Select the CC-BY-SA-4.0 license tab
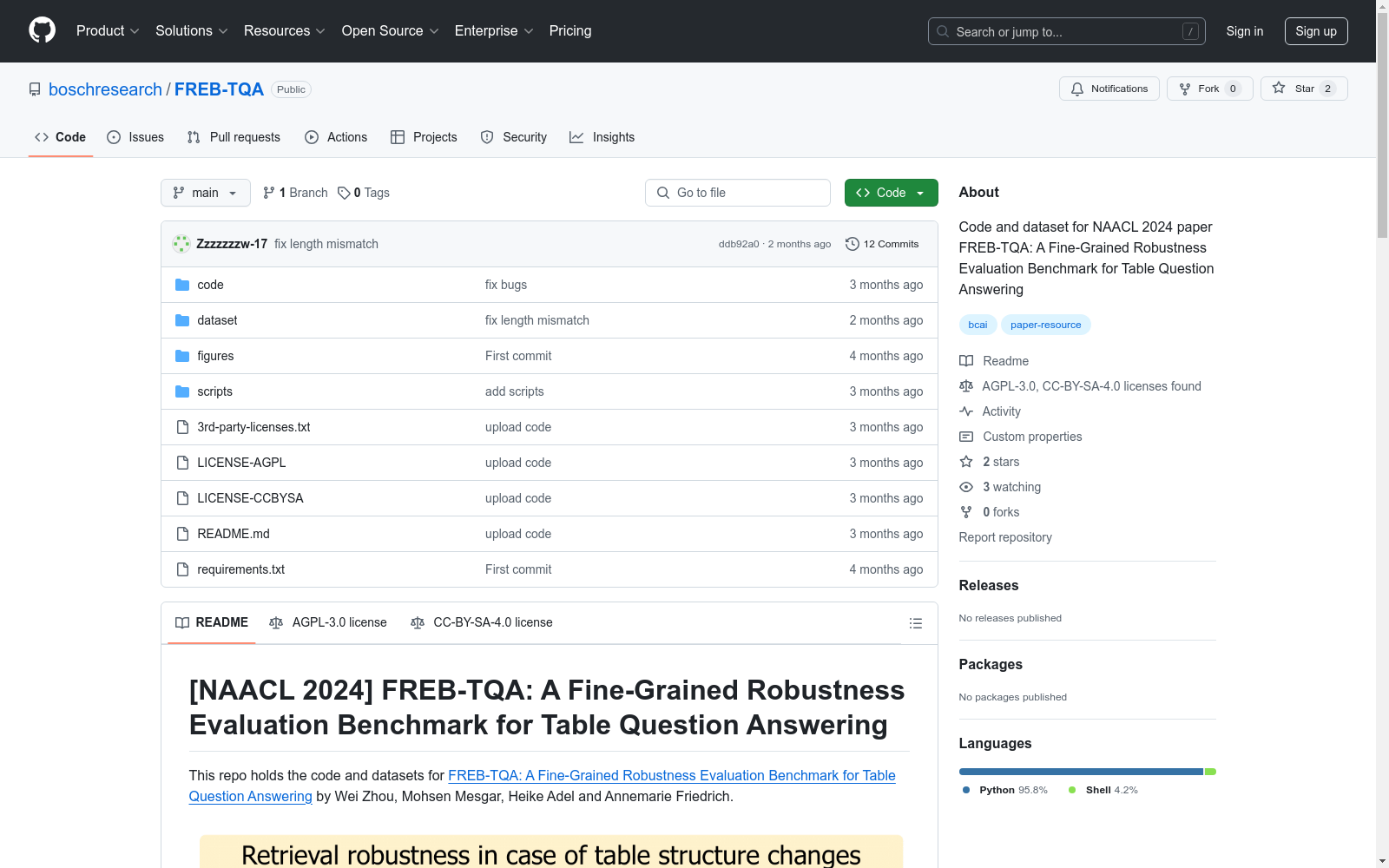The image size is (1389, 868). pyautogui.click(x=482, y=623)
